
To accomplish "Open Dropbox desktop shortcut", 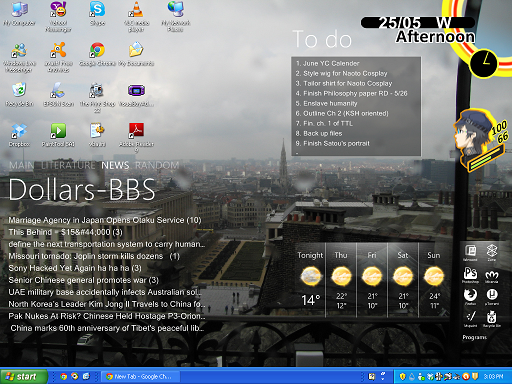I will coord(19,135).
